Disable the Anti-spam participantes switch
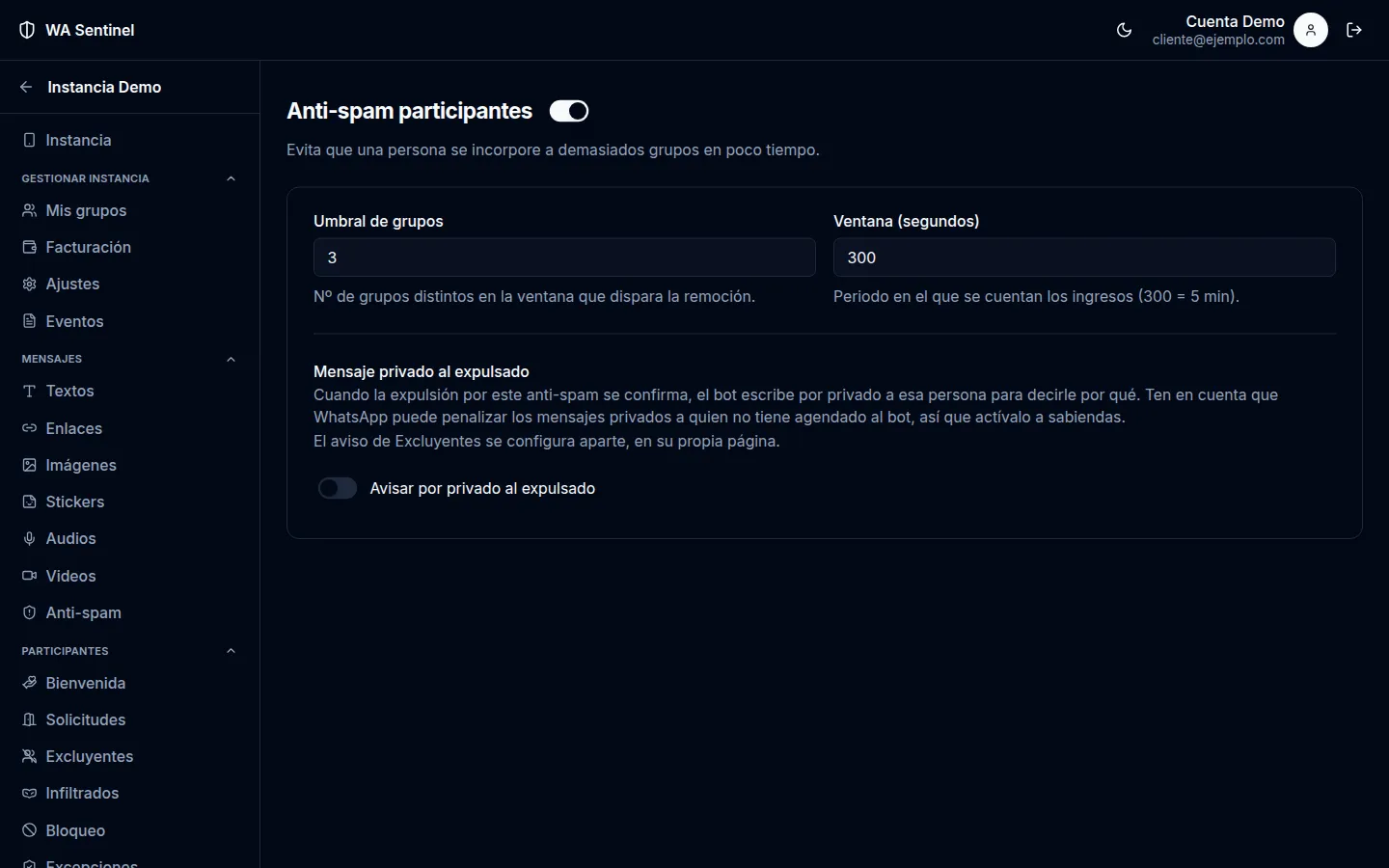 pyautogui.click(x=569, y=111)
